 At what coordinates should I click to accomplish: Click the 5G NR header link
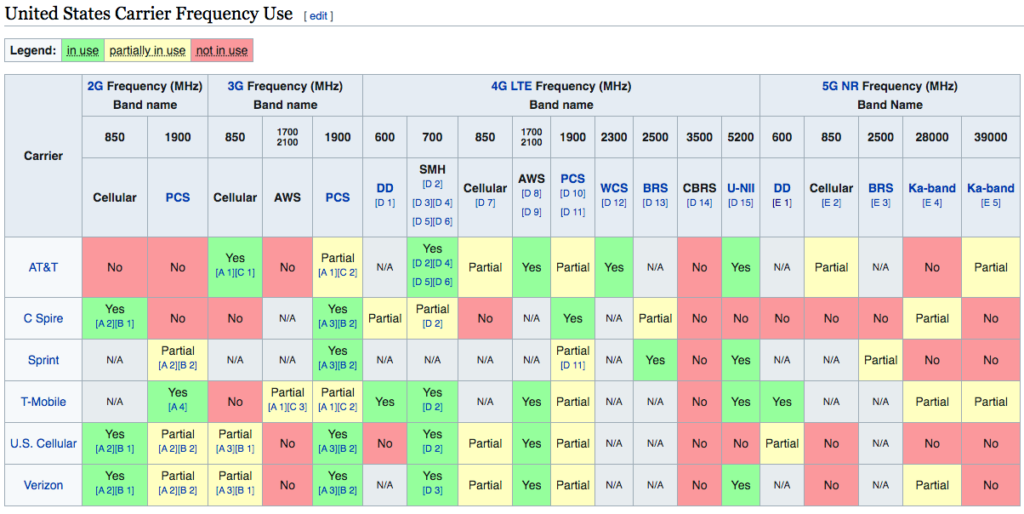tap(841, 86)
